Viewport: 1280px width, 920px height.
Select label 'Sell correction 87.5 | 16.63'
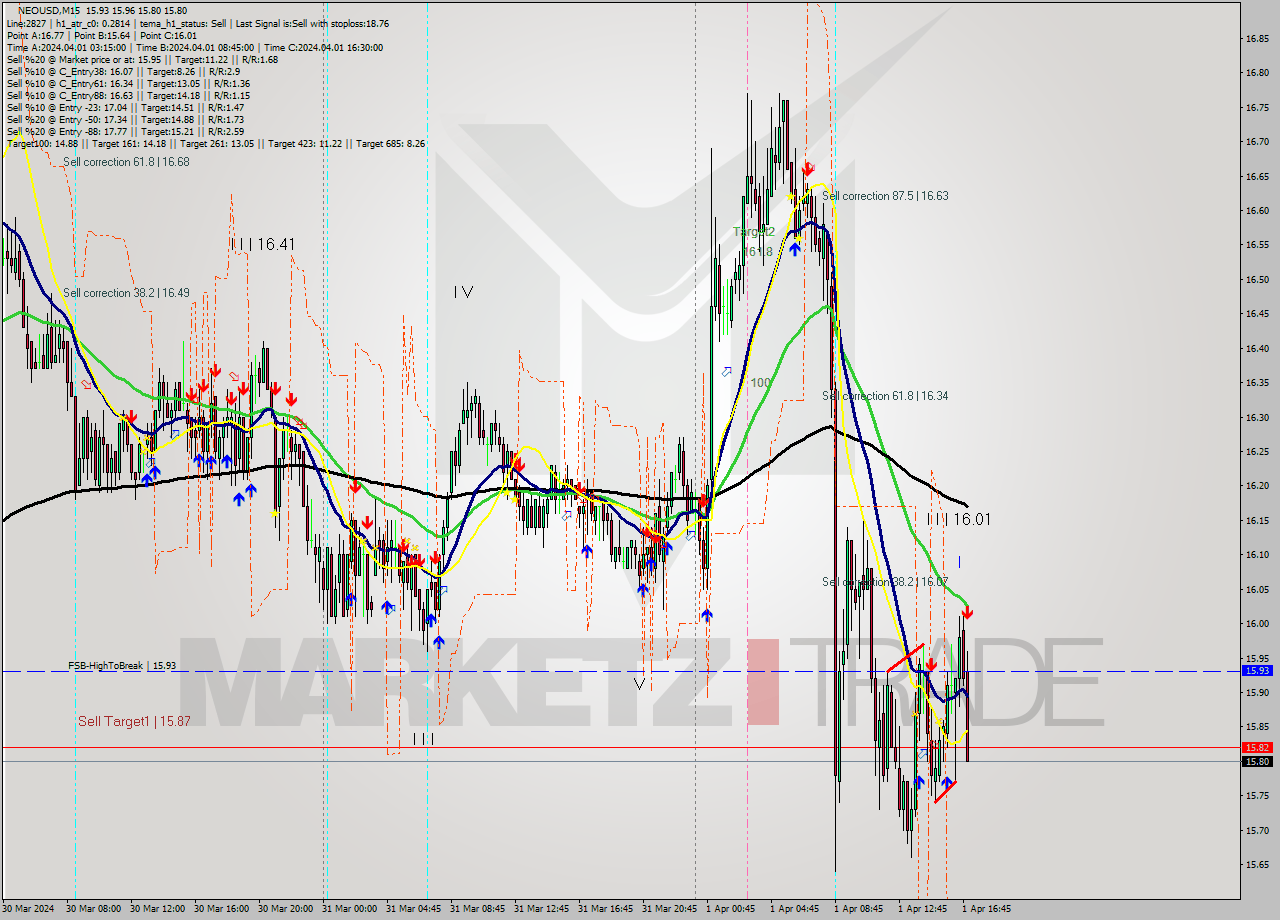click(885, 196)
